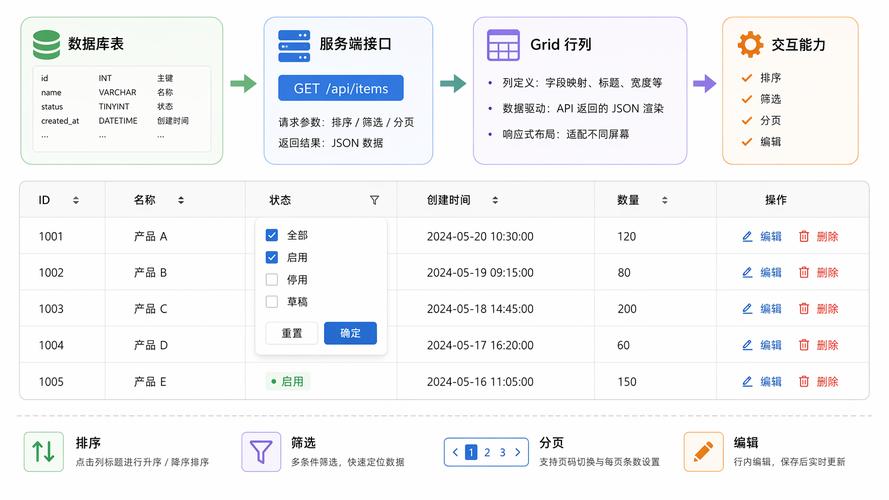The width and height of the screenshot is (889, 500).
Task: Click 编辑 link in row 1003
Action: coord(771,309)
